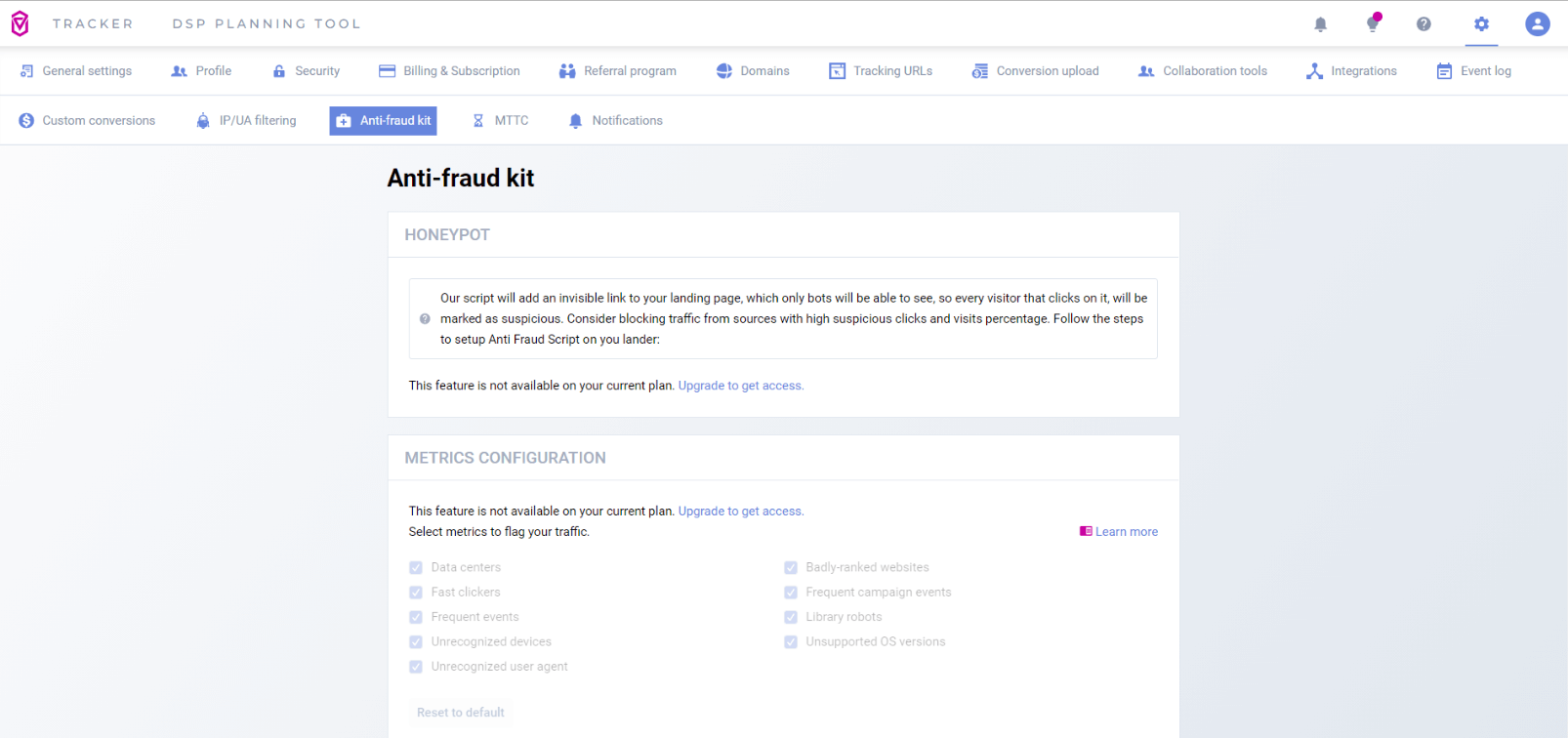The image size is (1568, 738).
Task: Click the MTTC hourglass icon
Action: 478,121
